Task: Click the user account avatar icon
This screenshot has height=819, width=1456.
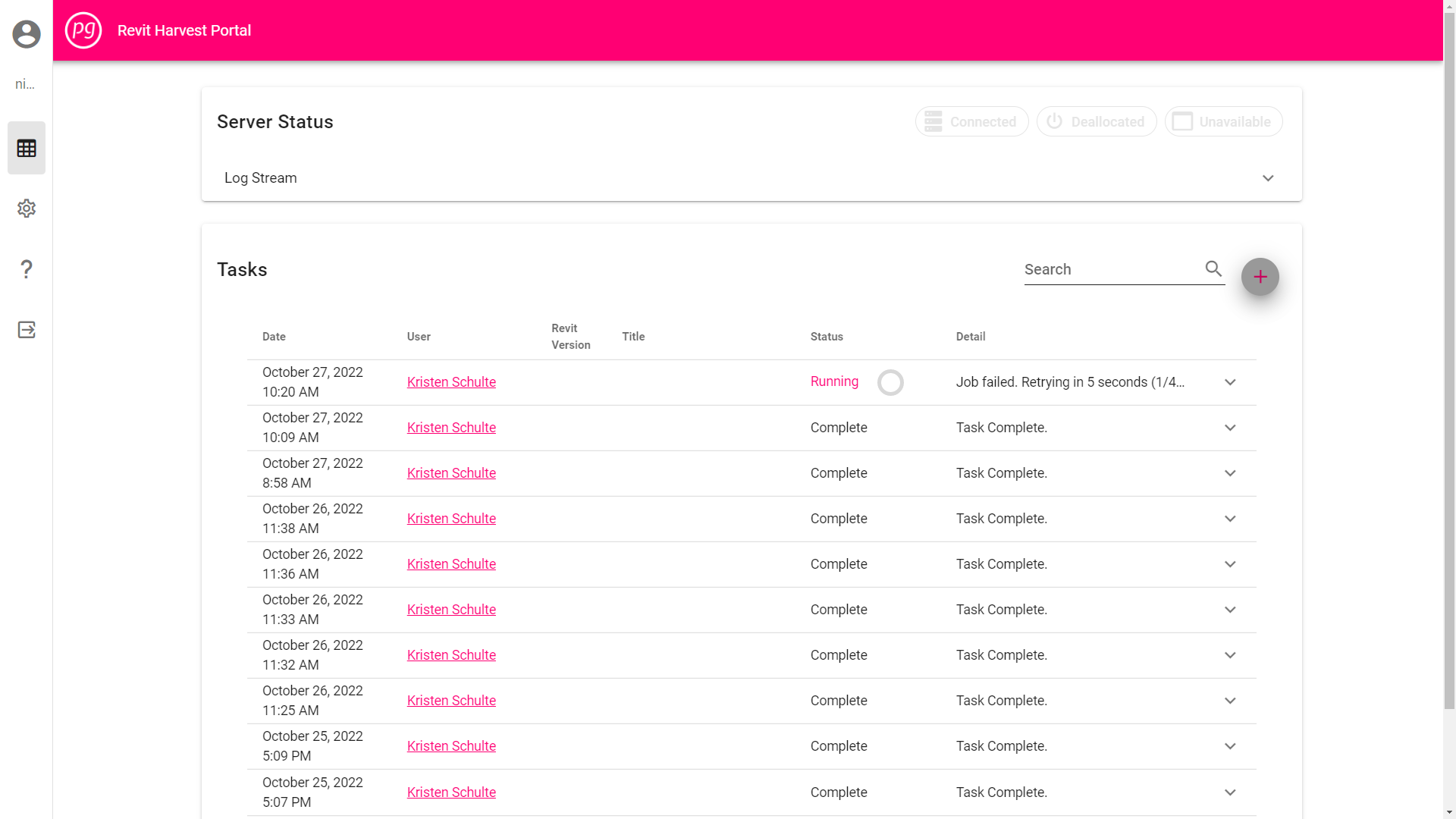Action: click(27, 34)
